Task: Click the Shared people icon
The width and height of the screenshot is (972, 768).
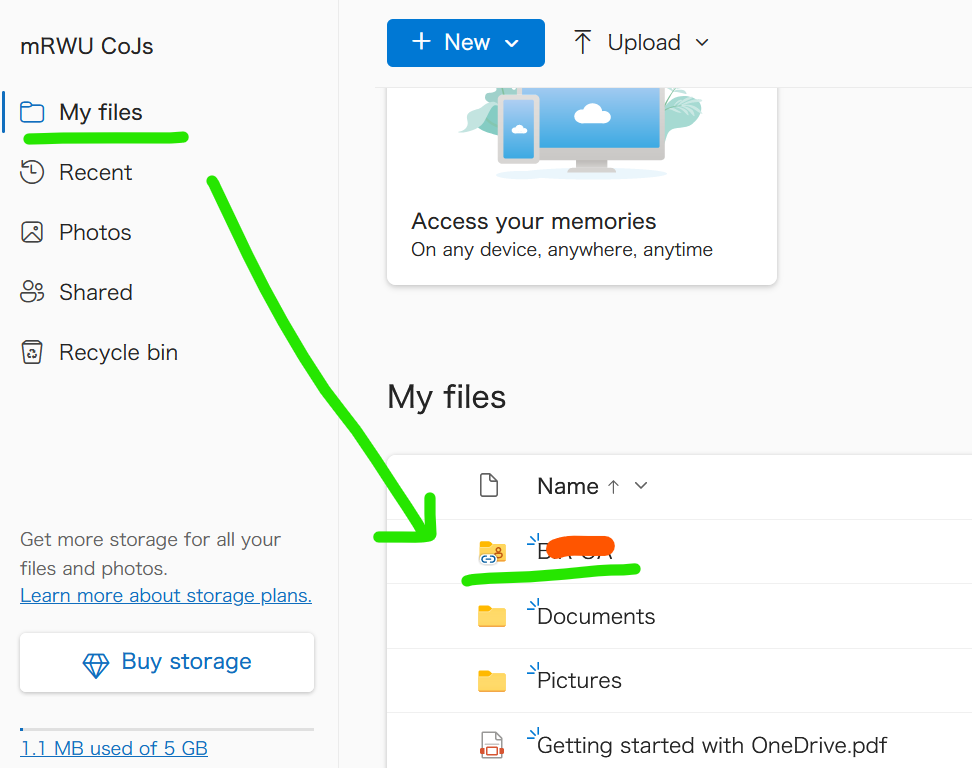Action: (32, 291)
